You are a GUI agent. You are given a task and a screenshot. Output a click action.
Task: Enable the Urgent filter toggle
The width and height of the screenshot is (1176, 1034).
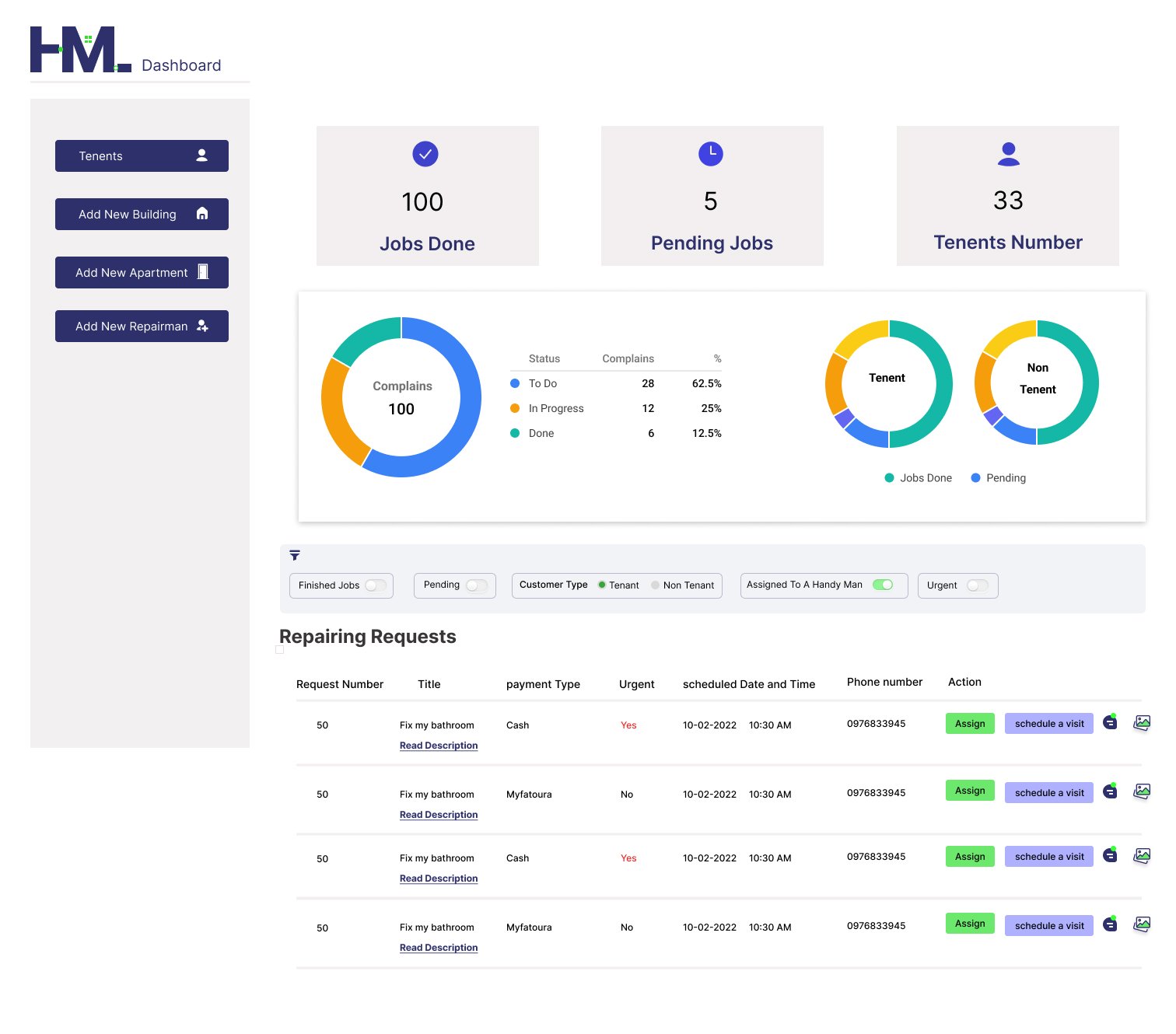click(977, 585)
